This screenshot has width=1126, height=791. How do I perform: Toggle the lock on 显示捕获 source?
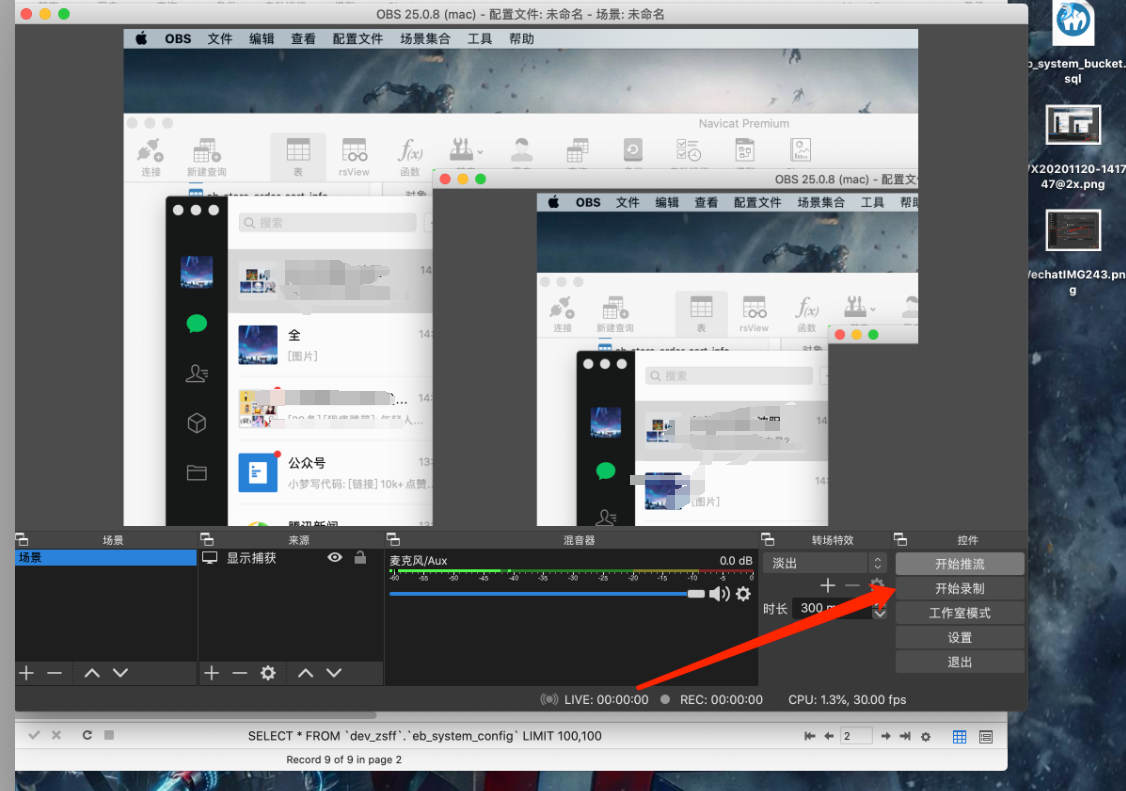360,557
